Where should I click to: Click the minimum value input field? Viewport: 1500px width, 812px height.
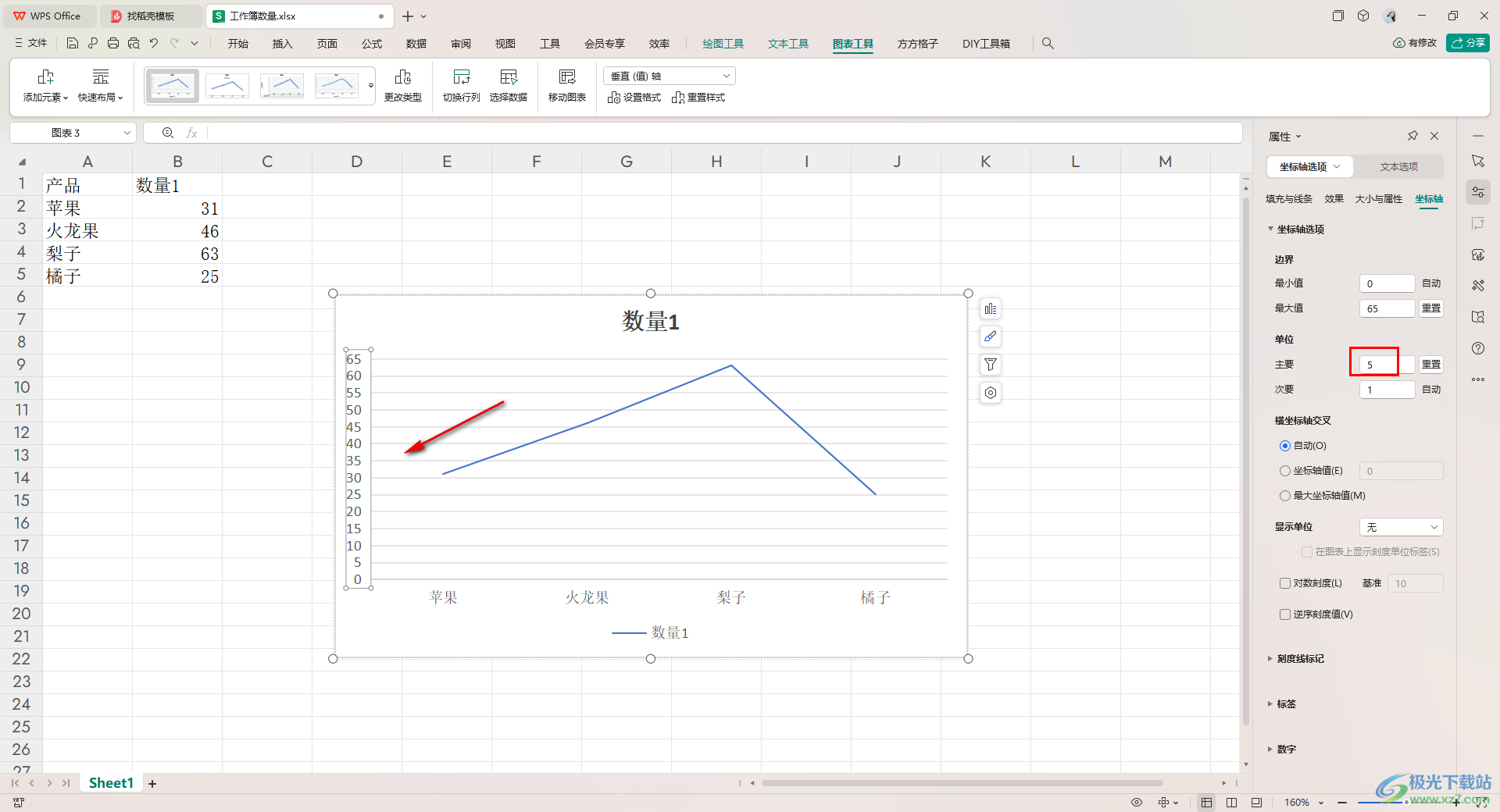1387,283
